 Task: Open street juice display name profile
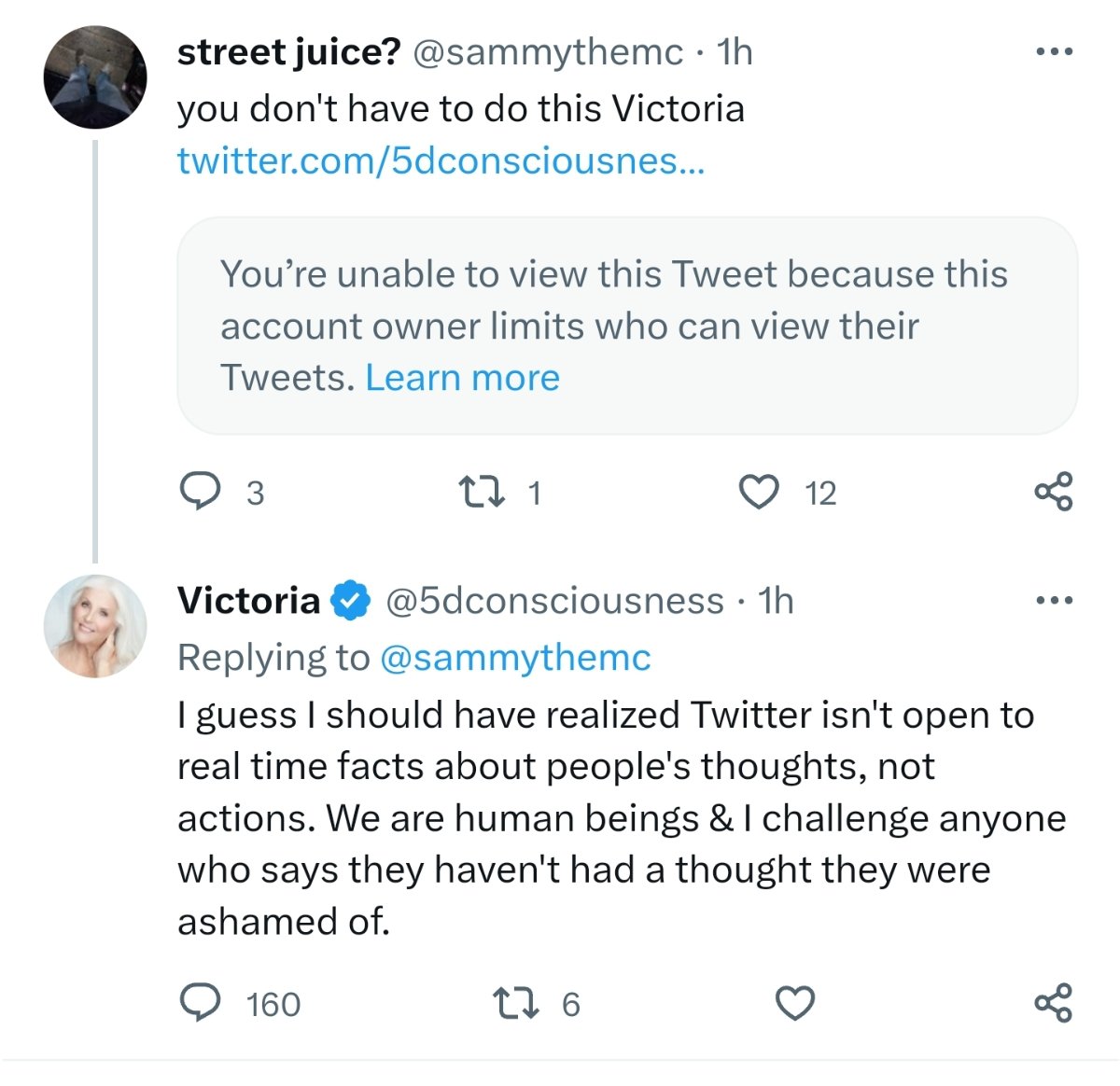click(288, 52)
